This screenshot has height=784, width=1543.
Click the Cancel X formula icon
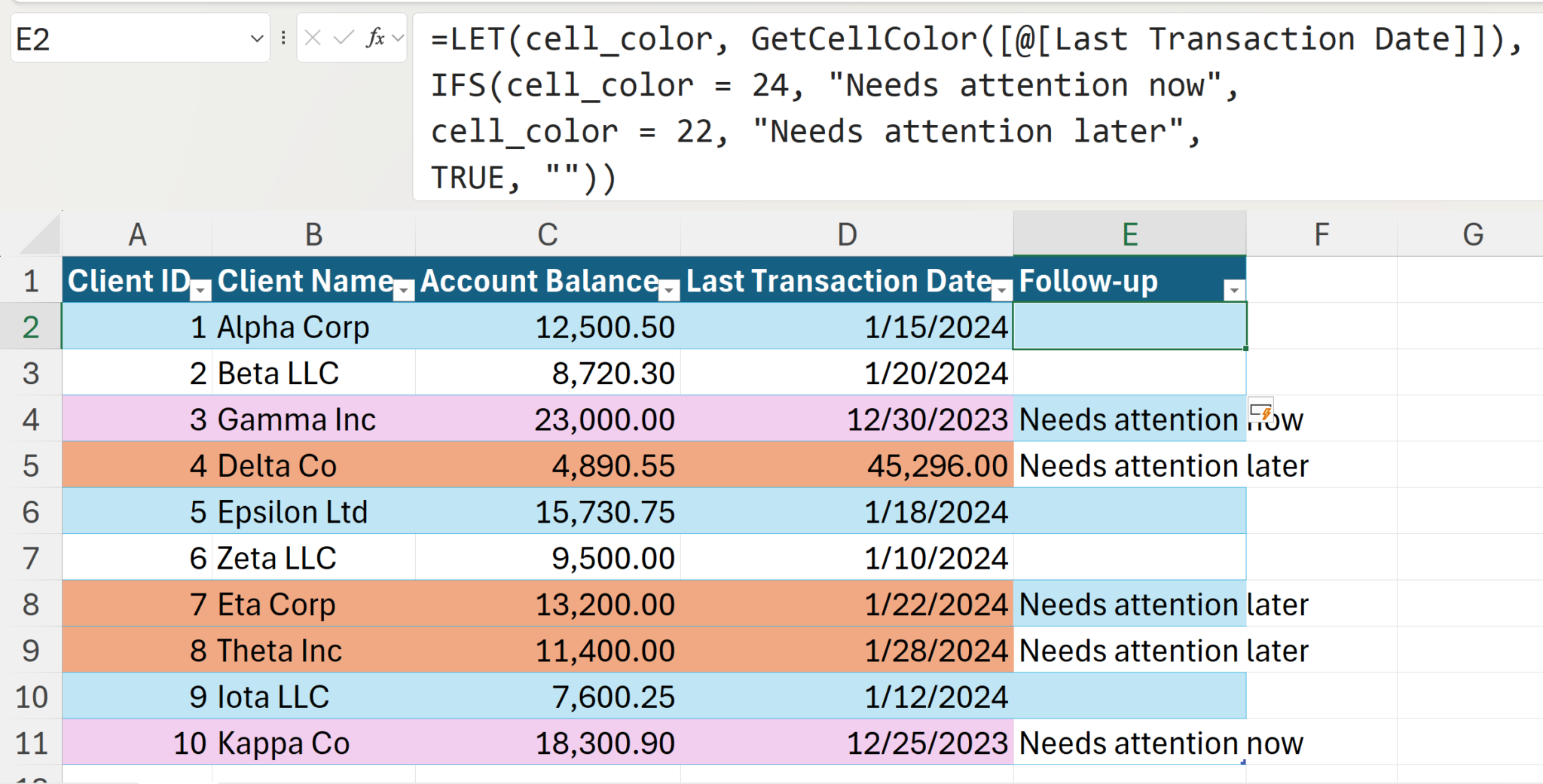tap(313, 38)
